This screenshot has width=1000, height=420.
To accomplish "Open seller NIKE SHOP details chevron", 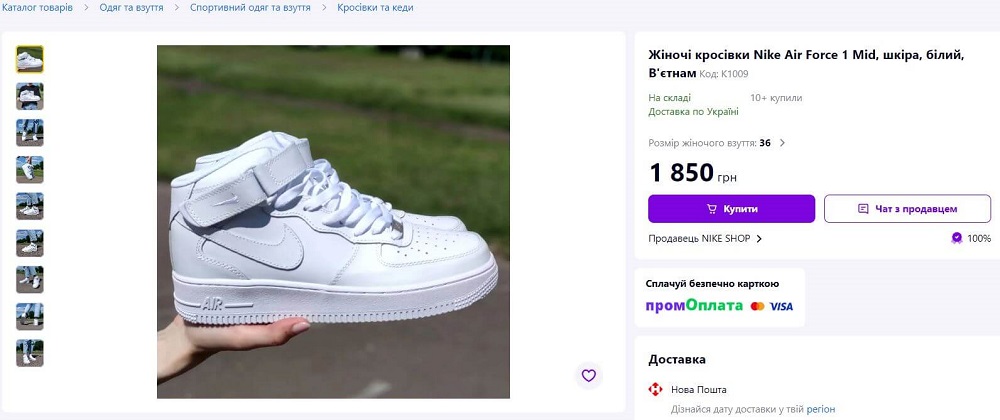I will [x=759, y=239].
